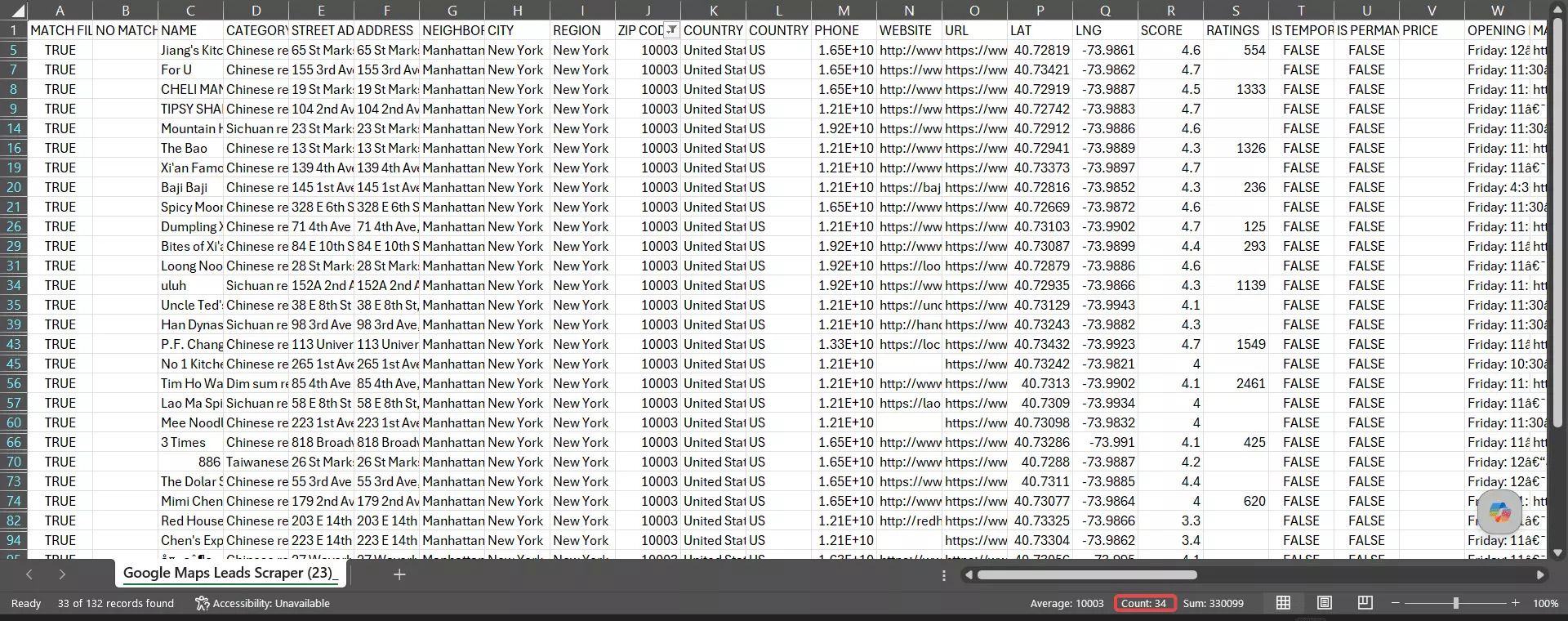The height and width of the screenshot is (621, 1568).
Task: Select score cell 3.4 for Chen's Exp
Action: coord(1170,540)
